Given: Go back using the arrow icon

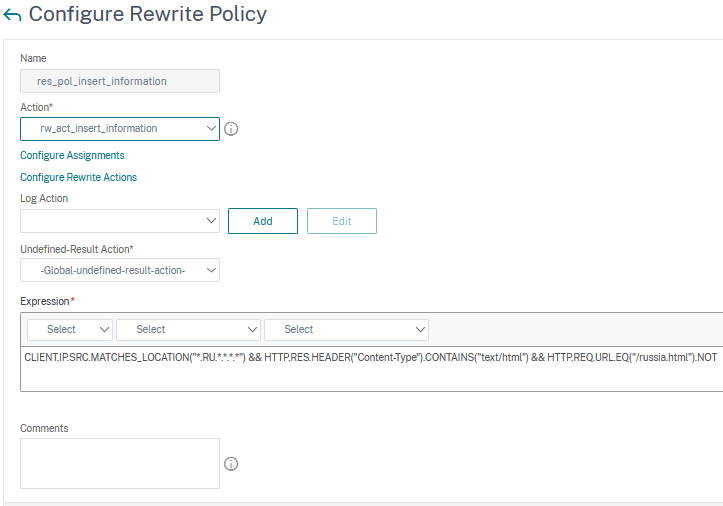Looking at the screenshot, I should 12,15.
